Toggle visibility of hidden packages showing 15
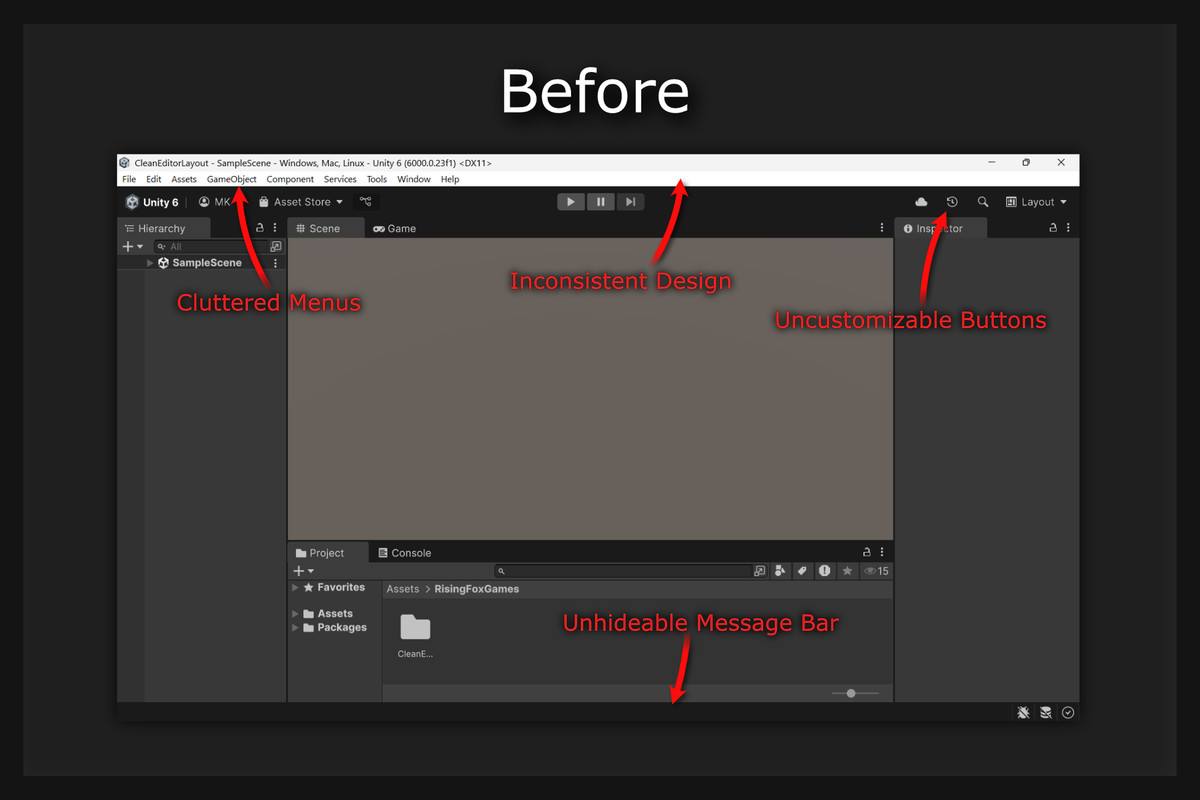 tap(872, 570)
